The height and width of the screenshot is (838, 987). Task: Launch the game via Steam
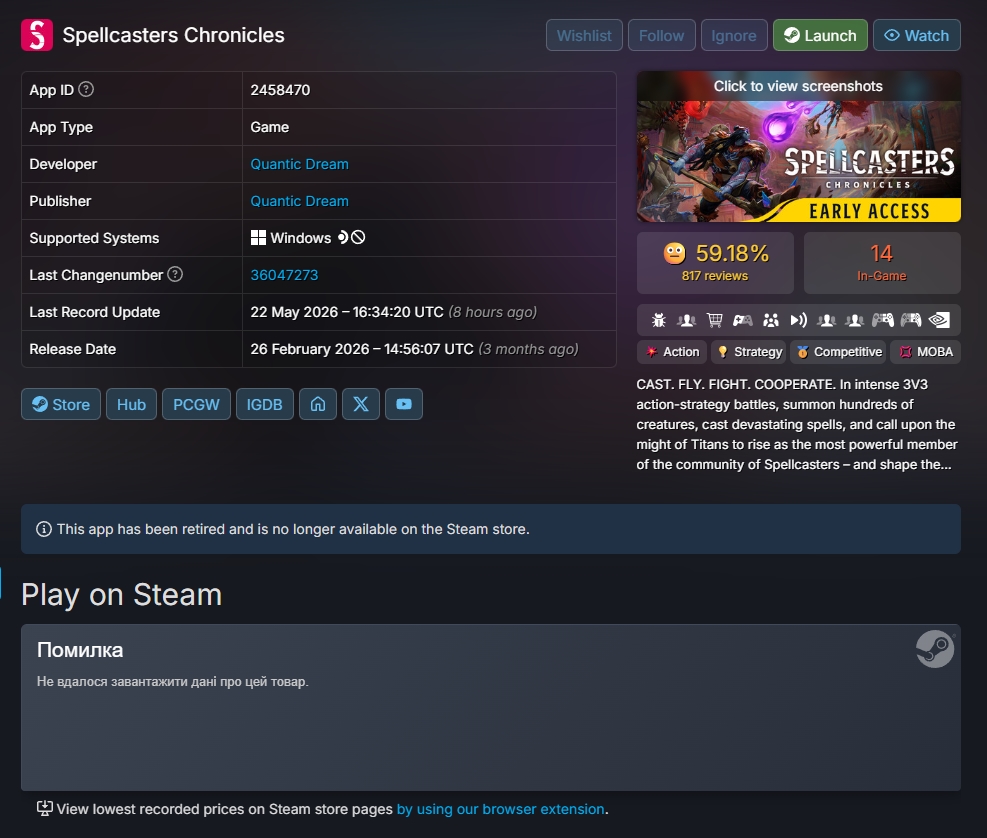coord(820,35)
